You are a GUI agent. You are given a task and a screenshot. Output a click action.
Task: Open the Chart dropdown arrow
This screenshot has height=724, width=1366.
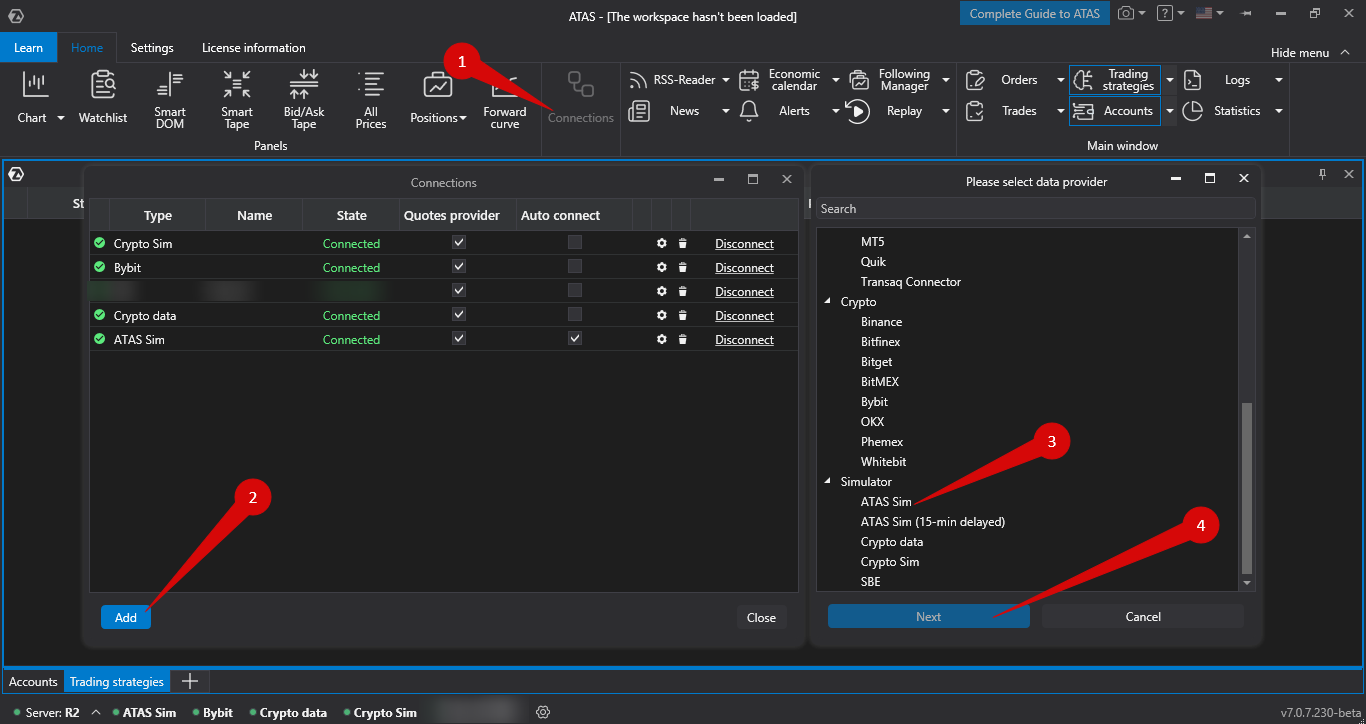tap(60, 118)
